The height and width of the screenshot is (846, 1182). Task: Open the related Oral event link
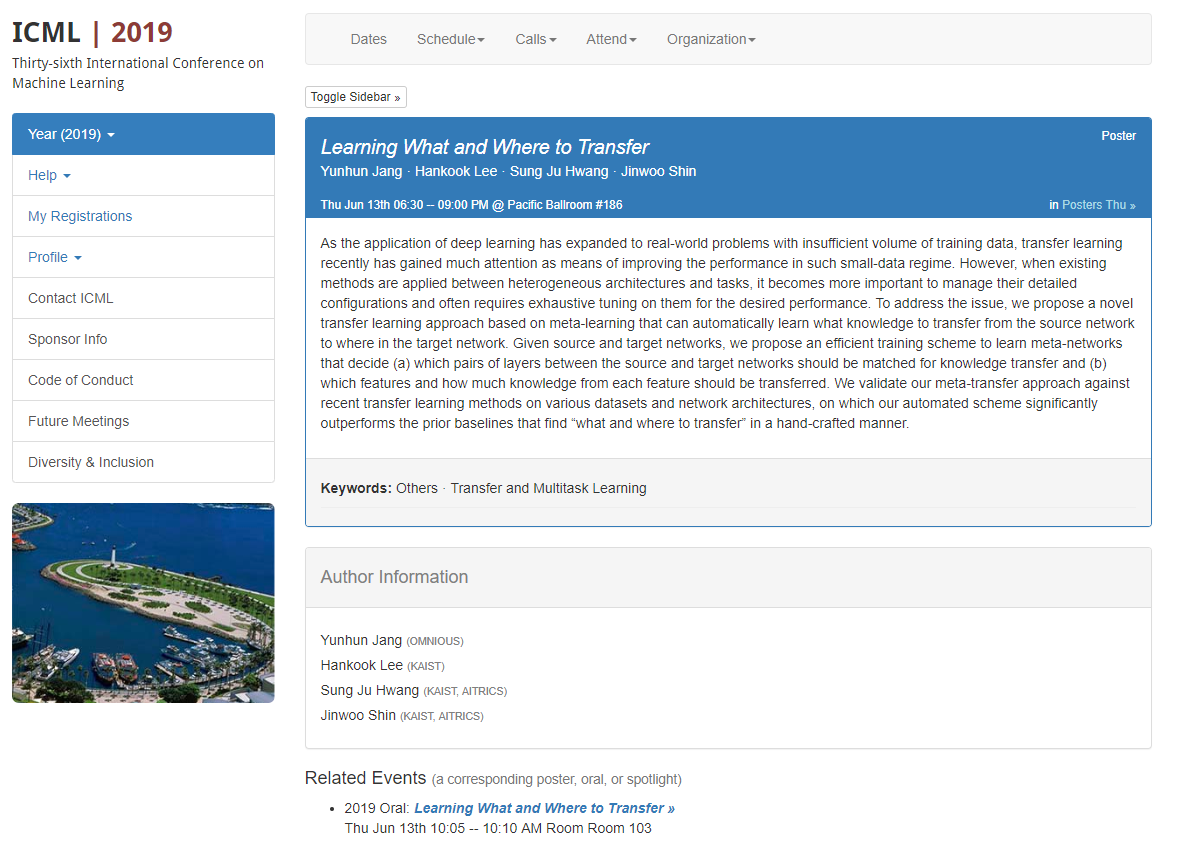pyautogui.click(x=544, y=808)
